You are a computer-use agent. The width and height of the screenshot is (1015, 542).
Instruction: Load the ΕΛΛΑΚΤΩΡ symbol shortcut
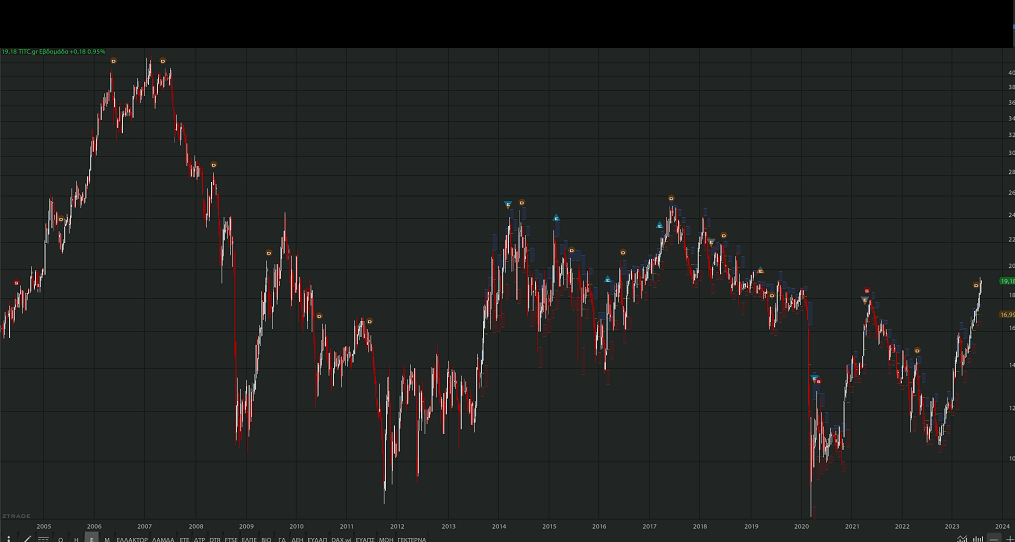(132, 539)
